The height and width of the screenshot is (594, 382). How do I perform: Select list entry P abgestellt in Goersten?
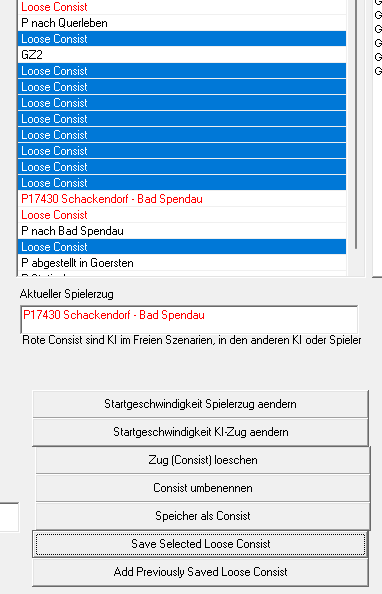pyautogui.click(x=182, y=263)
